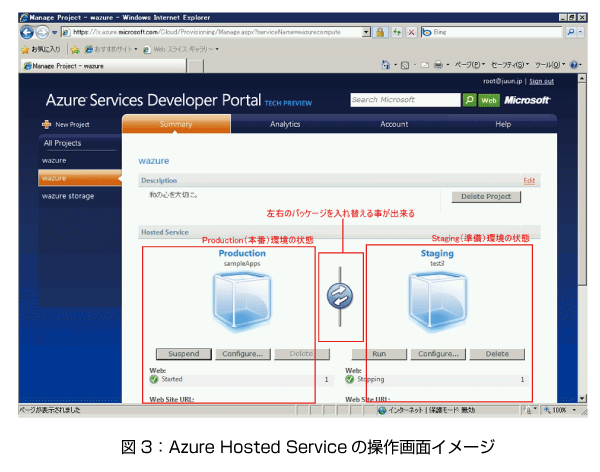Switch to the Analytics tab
The image size is (600, 472).
click(x=285, y=124)
